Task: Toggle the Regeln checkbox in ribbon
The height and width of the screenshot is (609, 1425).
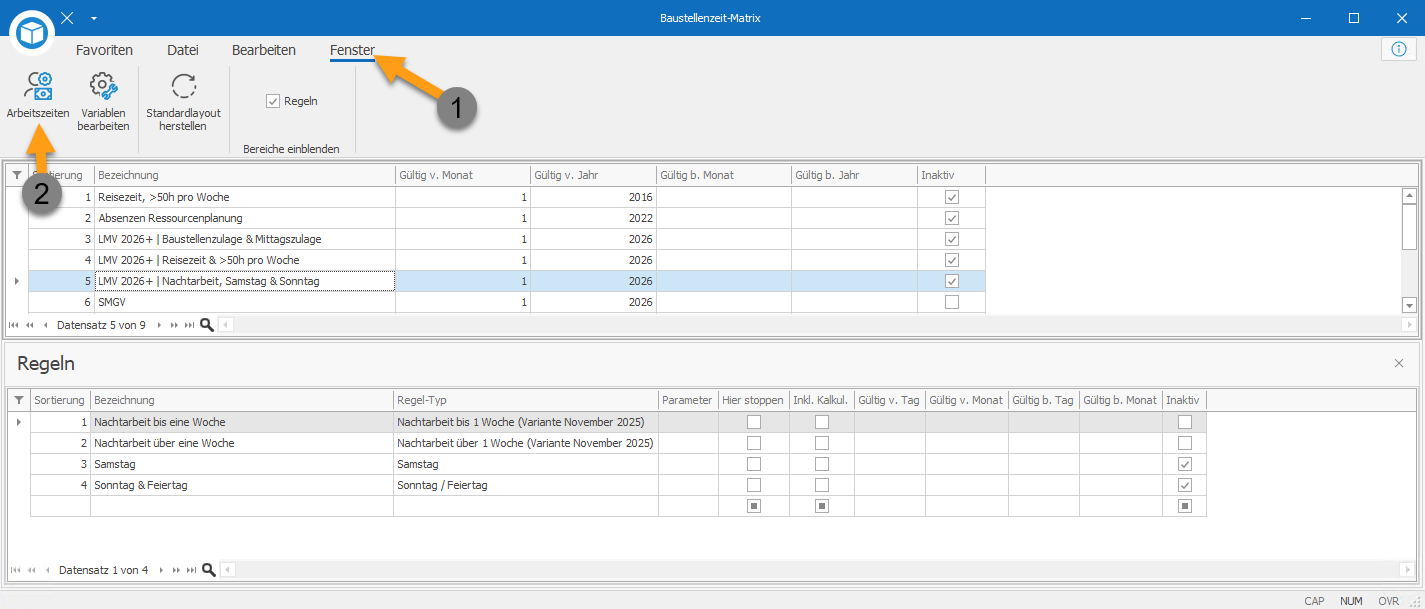Action: (273, 101)
